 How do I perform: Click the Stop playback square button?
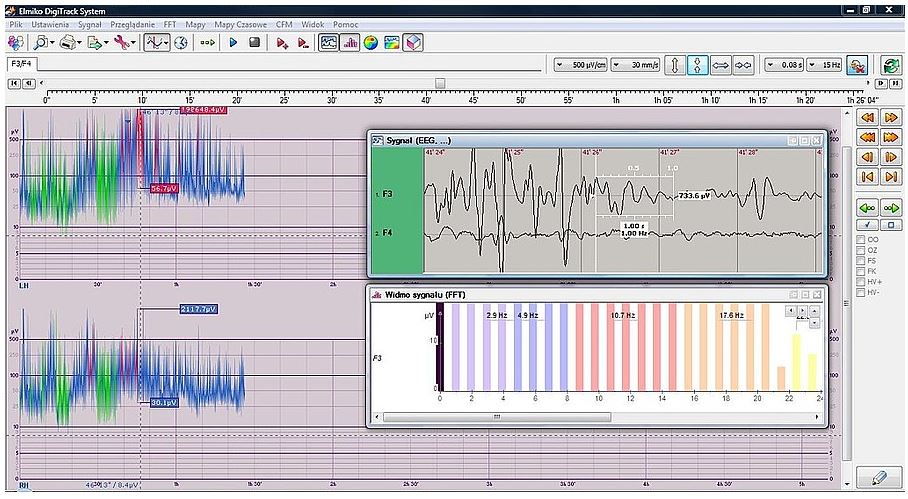(254, 43)
